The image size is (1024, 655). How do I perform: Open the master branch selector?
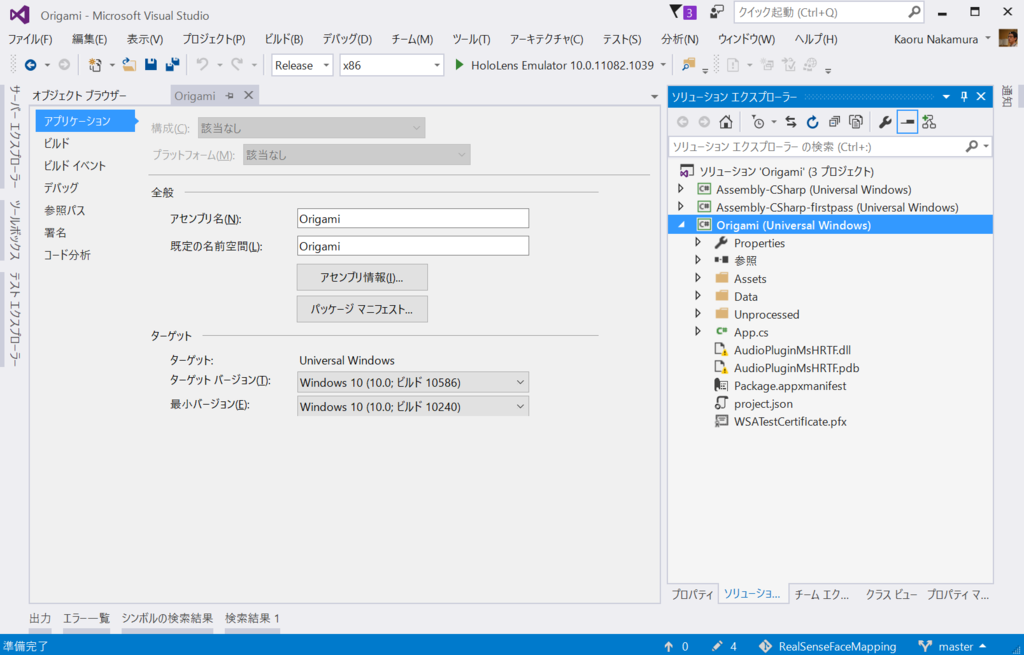coord(953,646)
